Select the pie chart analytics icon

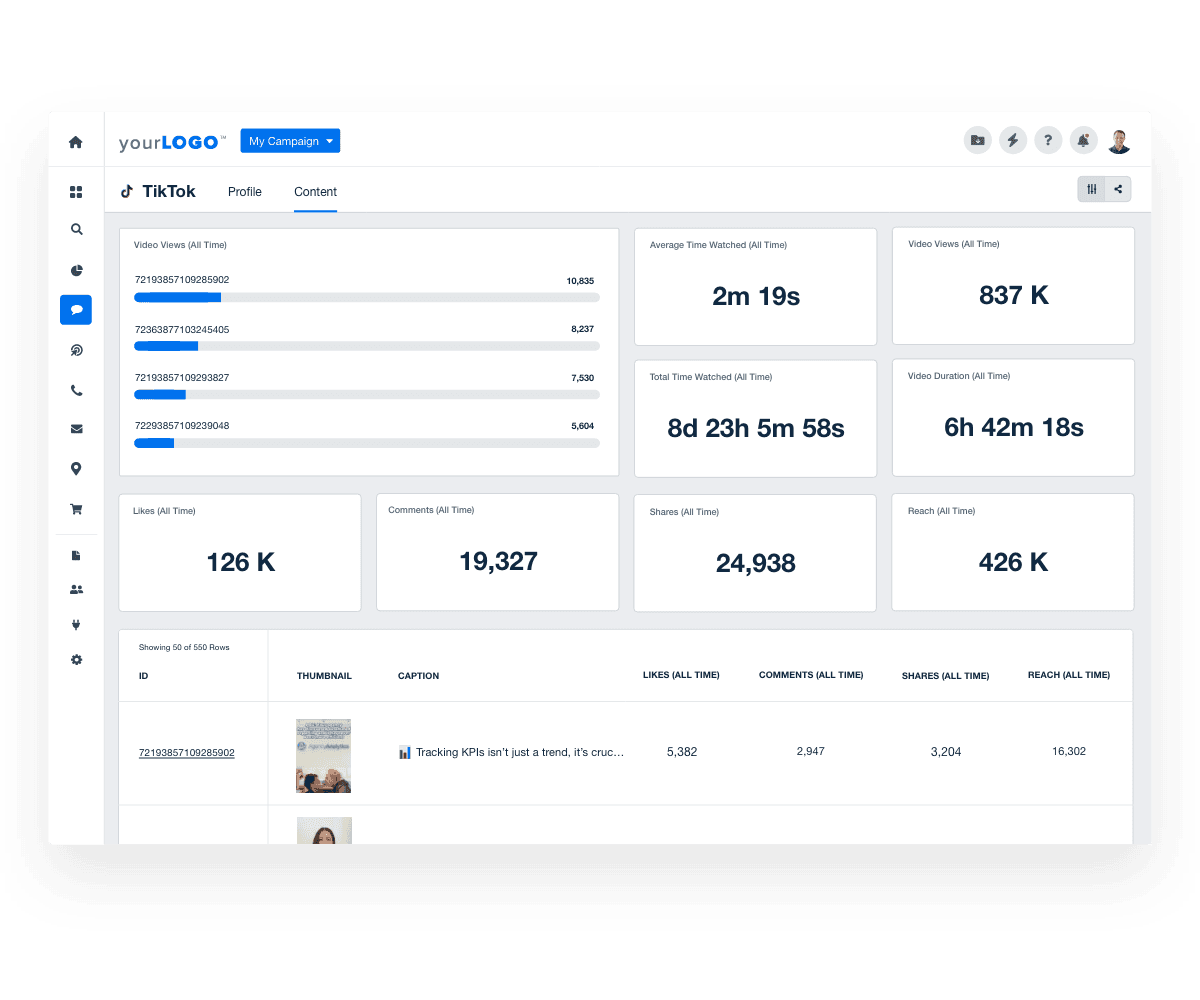point(76,270)
